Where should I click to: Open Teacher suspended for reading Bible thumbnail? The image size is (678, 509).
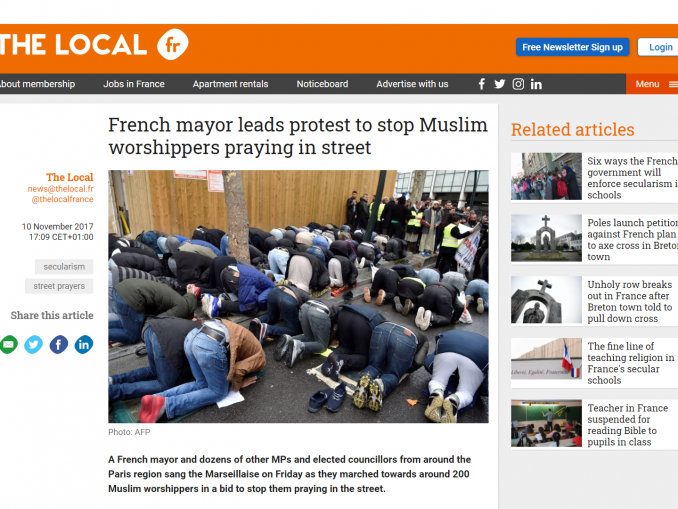[546, 423]
